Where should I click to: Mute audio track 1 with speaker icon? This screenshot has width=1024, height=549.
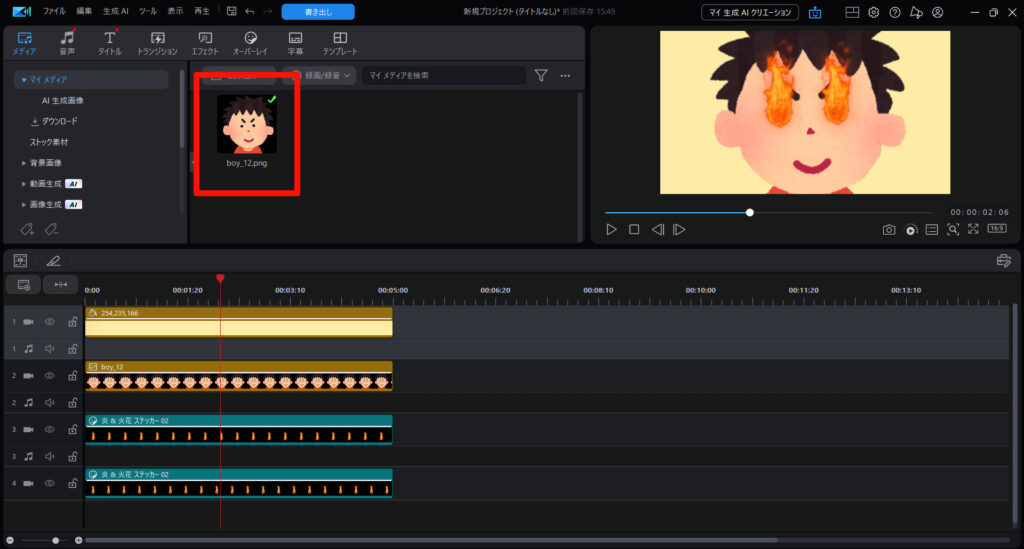(x=50, y=349)
